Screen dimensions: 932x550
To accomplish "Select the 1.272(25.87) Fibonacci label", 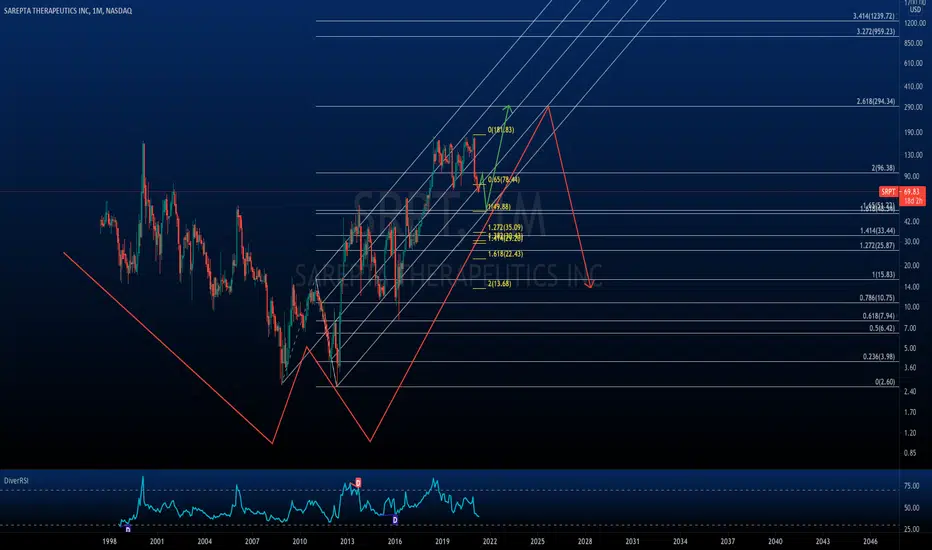I will point(877,246).
